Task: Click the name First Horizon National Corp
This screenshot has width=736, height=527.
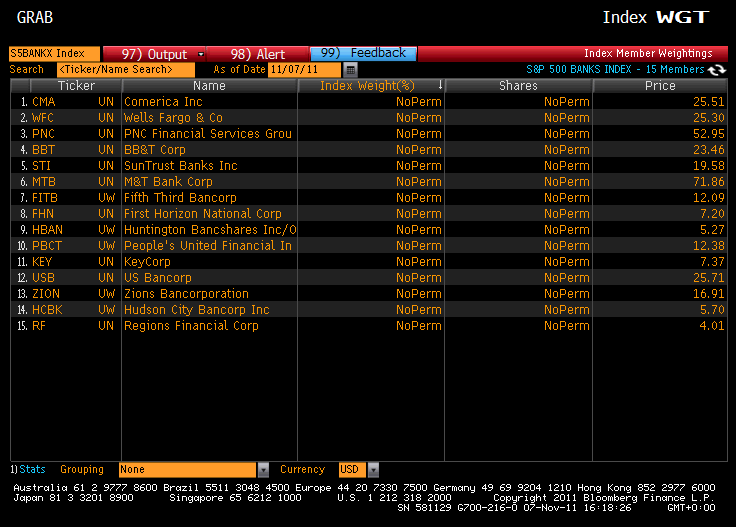Action: tap(203, 214)
